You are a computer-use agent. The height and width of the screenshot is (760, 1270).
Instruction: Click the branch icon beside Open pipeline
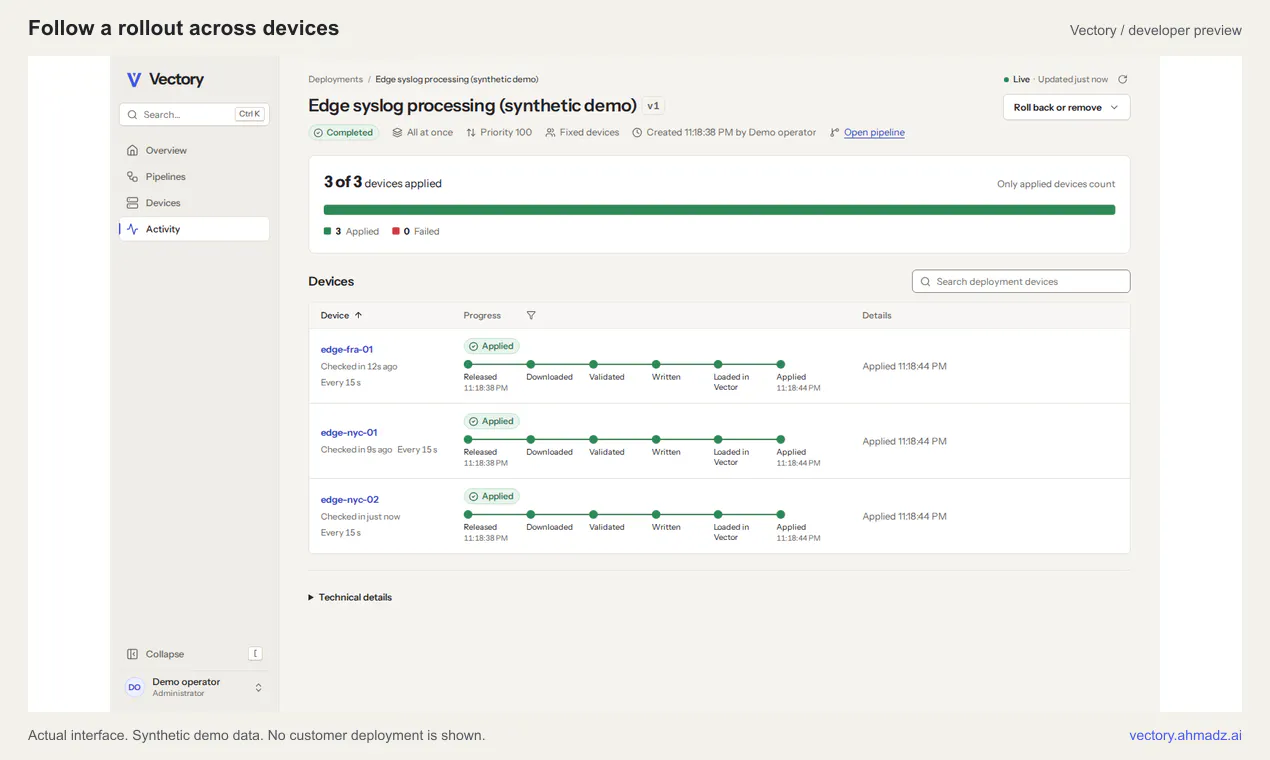click(834, 132)
